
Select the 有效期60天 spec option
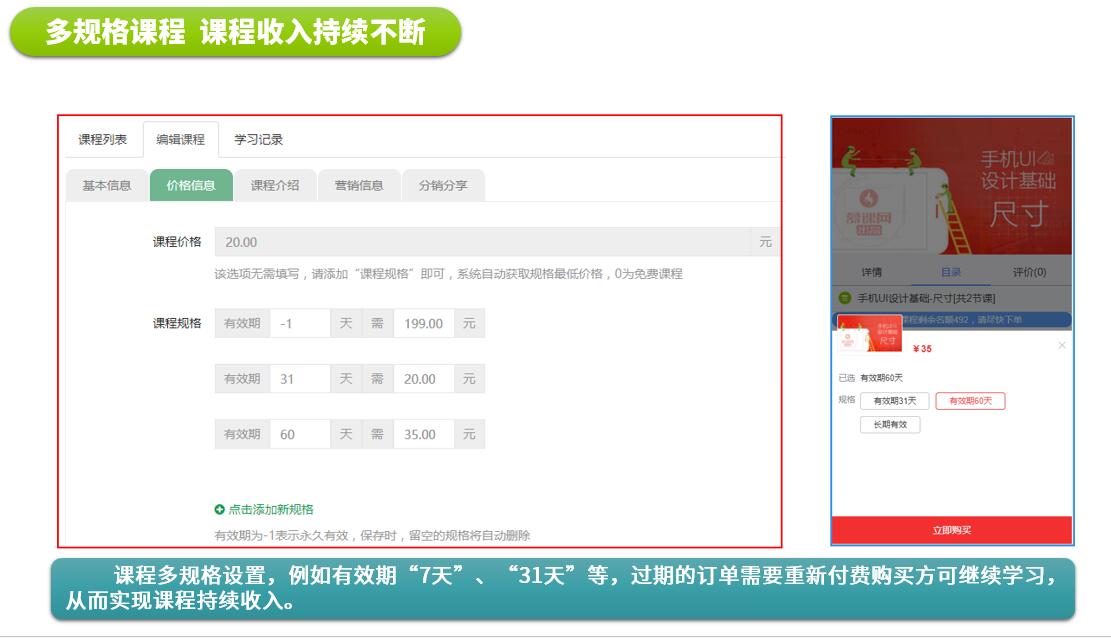970,401
